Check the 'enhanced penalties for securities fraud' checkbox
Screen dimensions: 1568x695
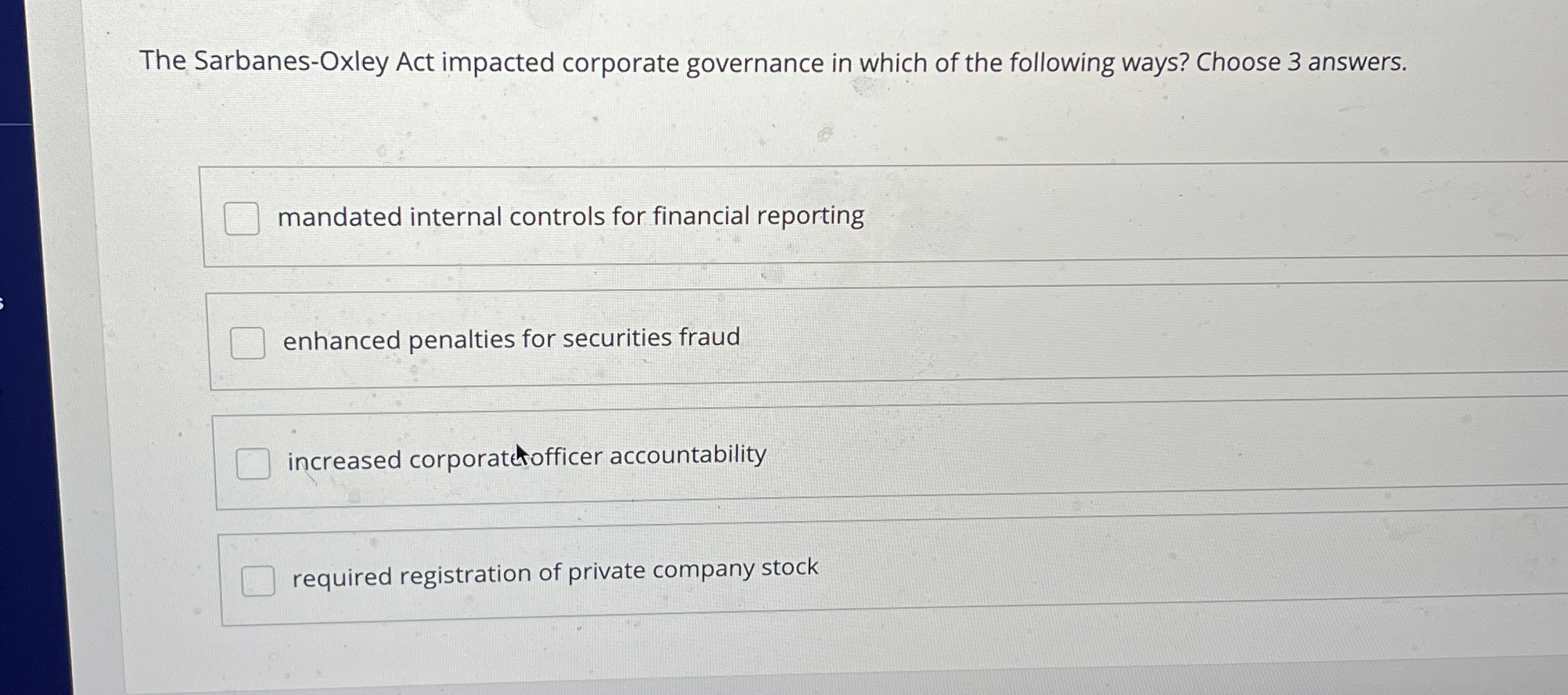[x=249, y=340]
